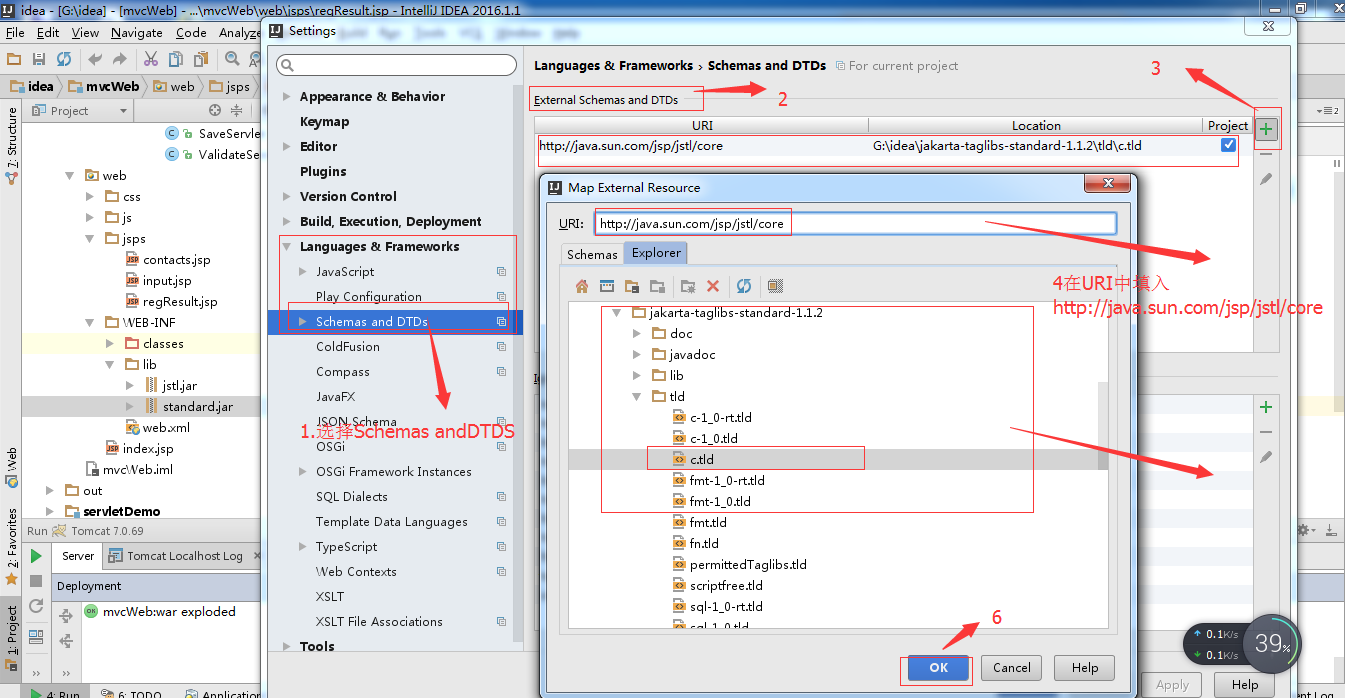
Task: Expand the Tools settings category
Action: click(x=287, y=647)
